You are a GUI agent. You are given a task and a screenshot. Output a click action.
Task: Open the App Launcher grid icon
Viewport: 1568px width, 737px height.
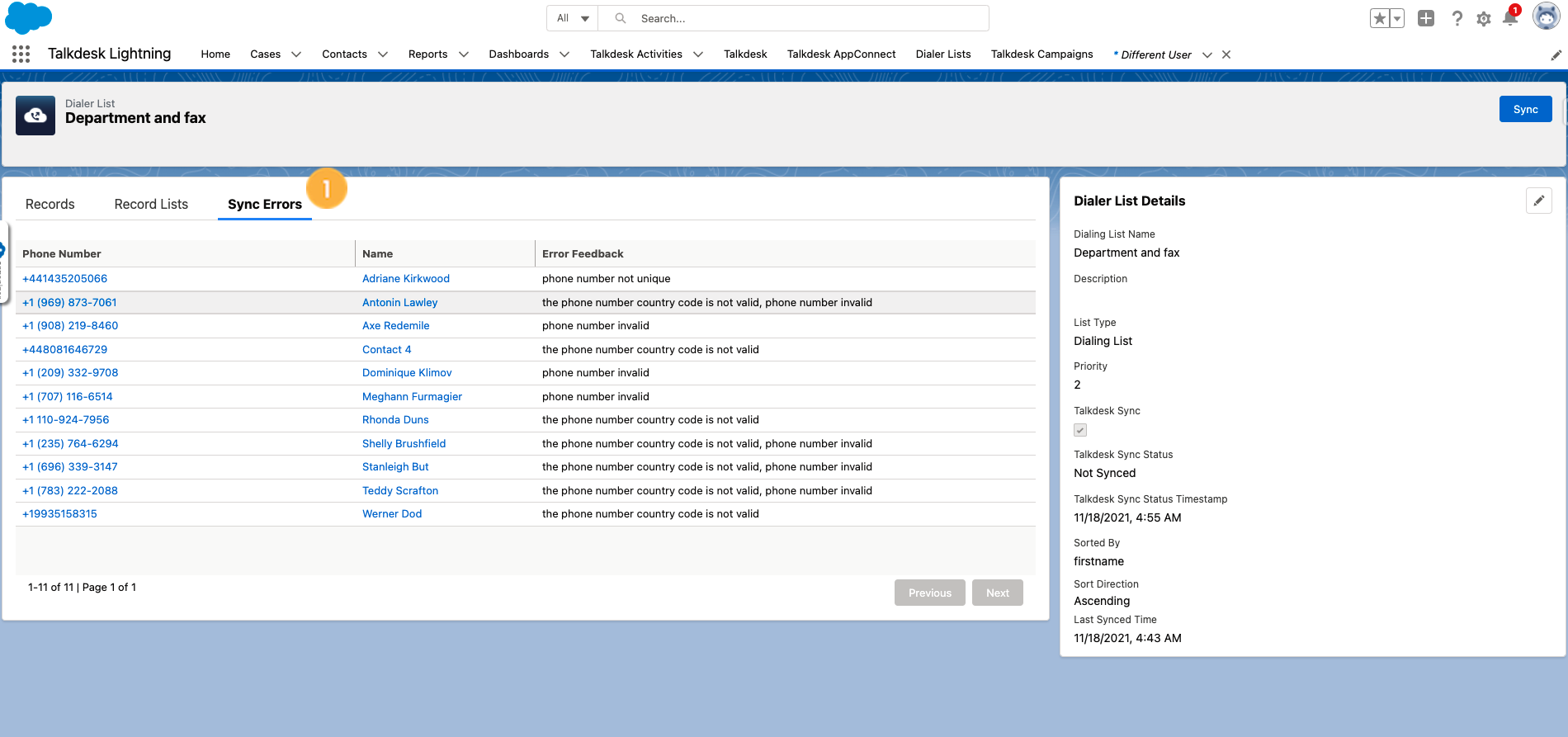tap(21, 54)
